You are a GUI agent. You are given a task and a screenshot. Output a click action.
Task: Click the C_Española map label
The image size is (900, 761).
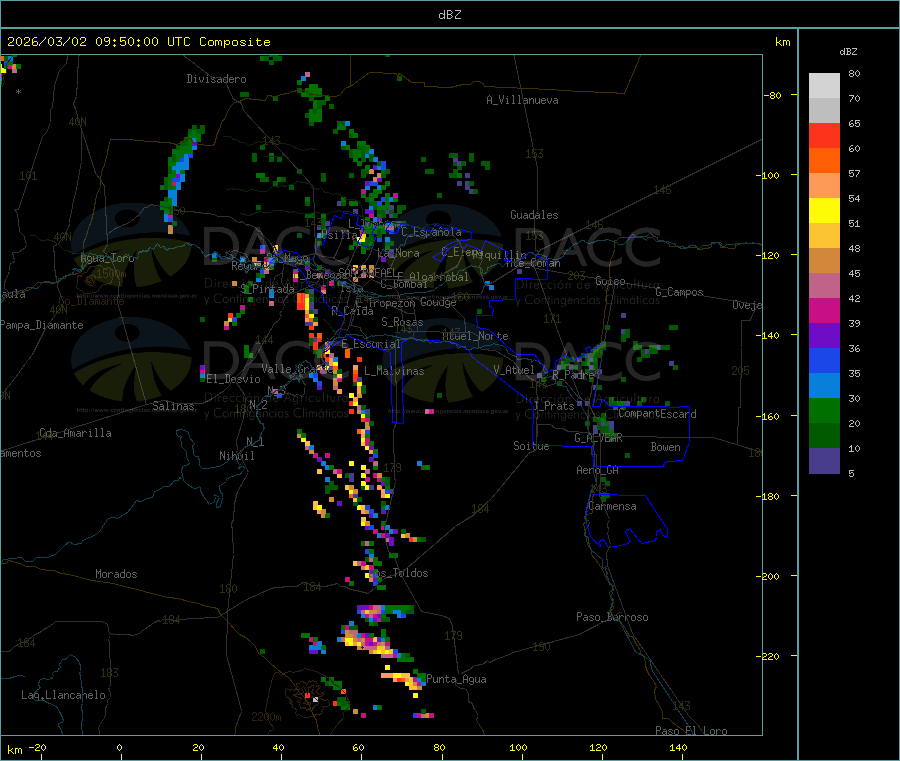431,232
